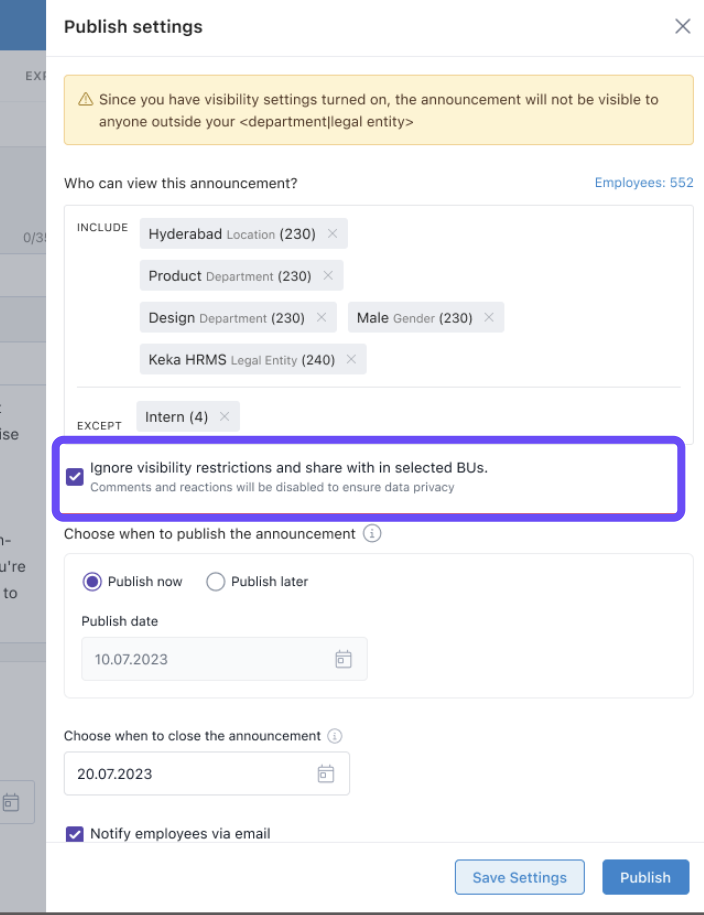Open calendar icon for close date
This screenshot has height=915, width=704.
325,774
